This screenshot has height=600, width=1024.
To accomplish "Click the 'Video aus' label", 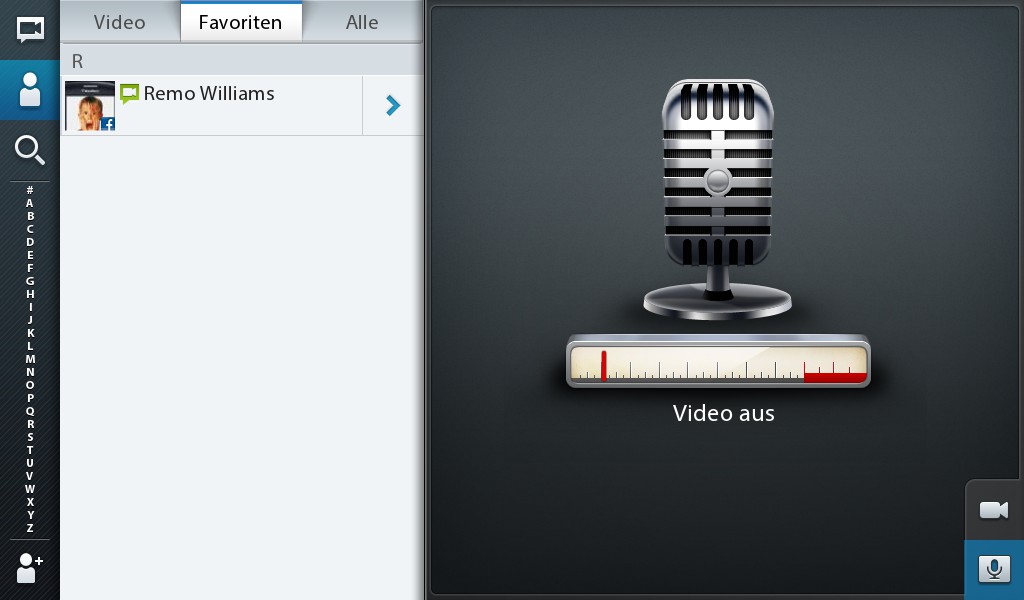I will pos(724,413).
